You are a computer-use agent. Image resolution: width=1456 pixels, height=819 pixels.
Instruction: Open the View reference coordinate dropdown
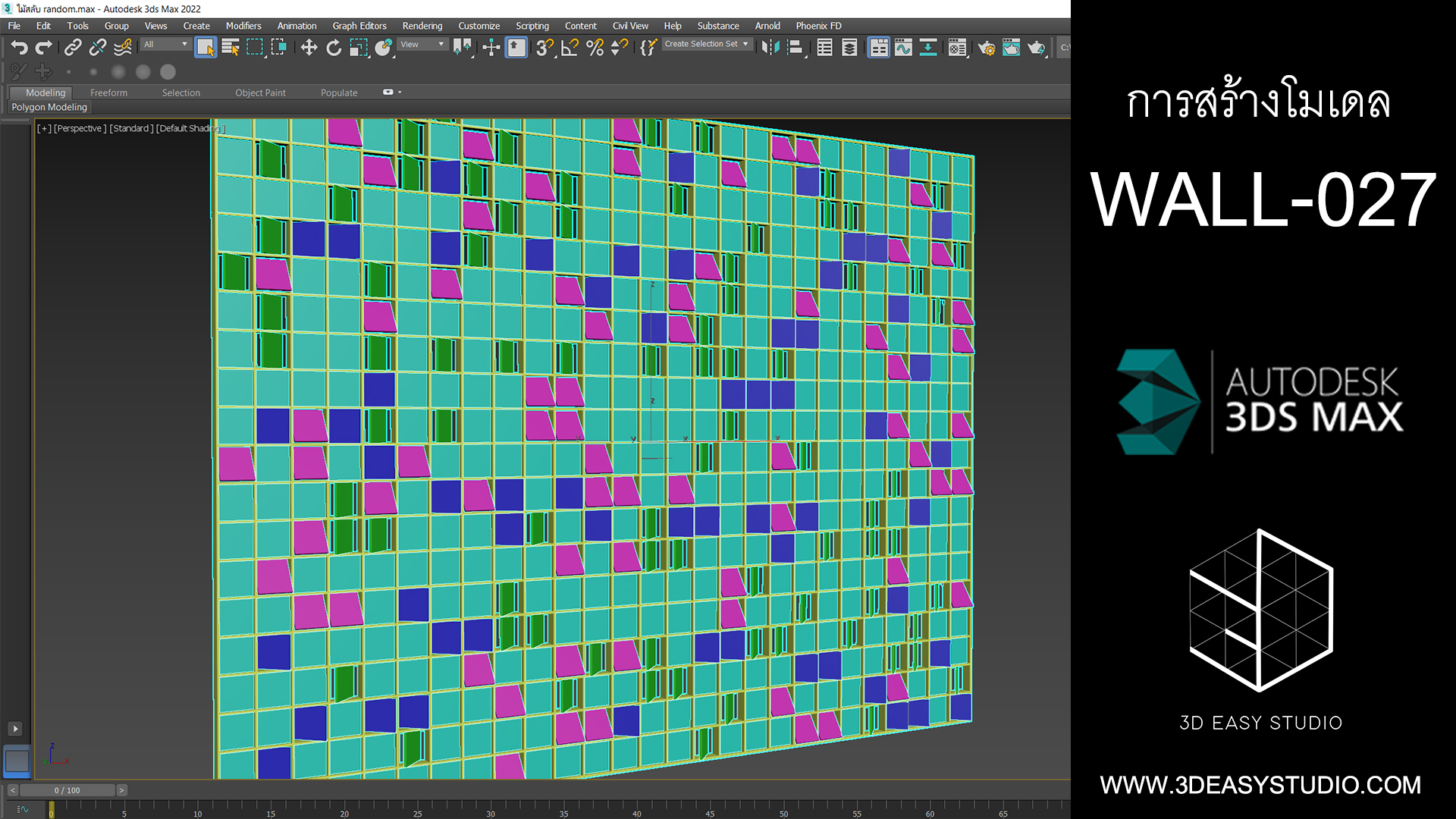tap(422, 44)
